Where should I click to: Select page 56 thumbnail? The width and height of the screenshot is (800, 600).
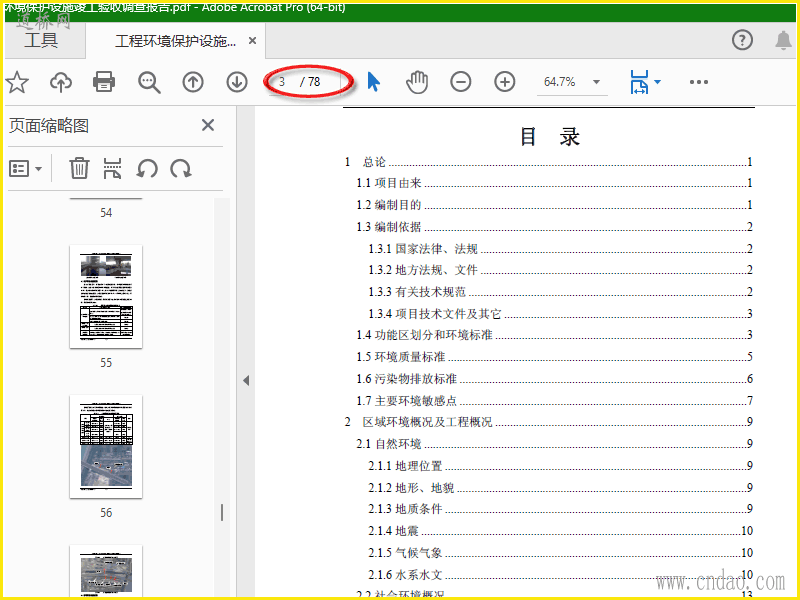[x=106, y=446]
